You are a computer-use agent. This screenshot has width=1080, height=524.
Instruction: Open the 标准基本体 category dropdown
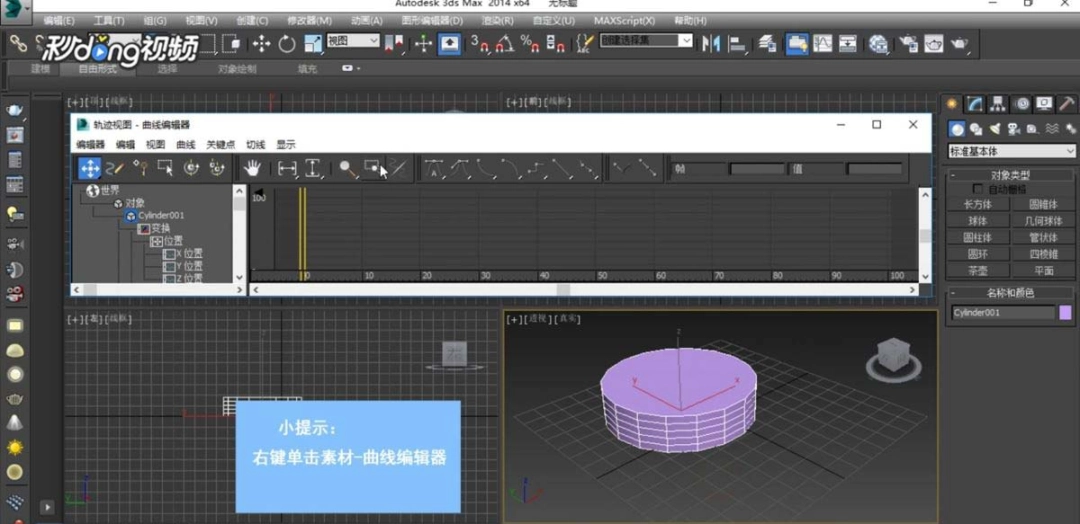tap(1012, 151)
